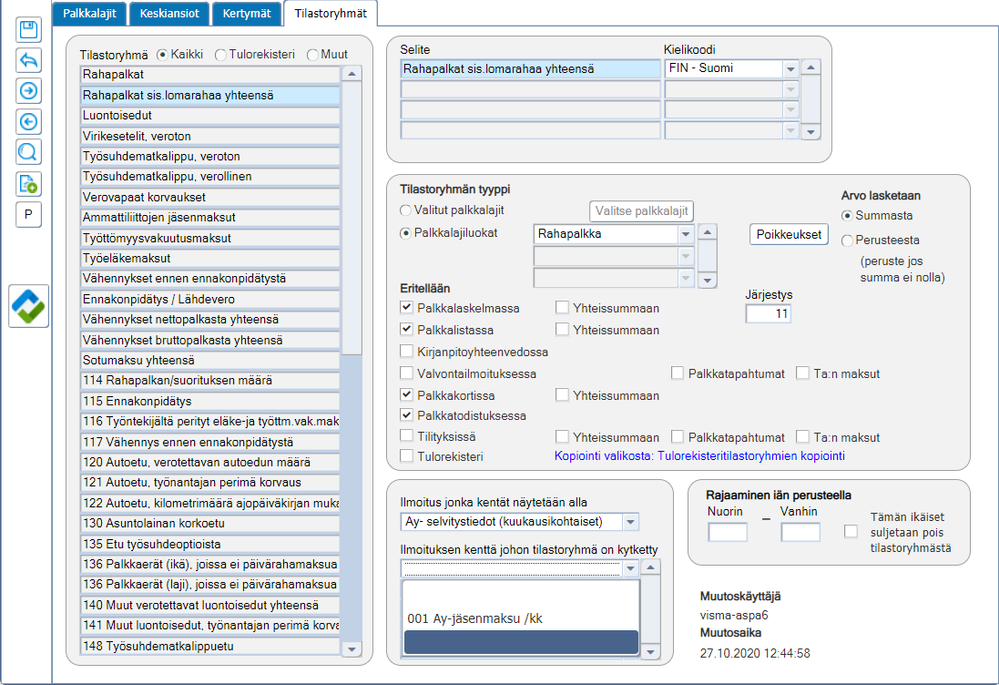
Task: Select the Tulorekisteri filter radio button
Action: point(220,55)
